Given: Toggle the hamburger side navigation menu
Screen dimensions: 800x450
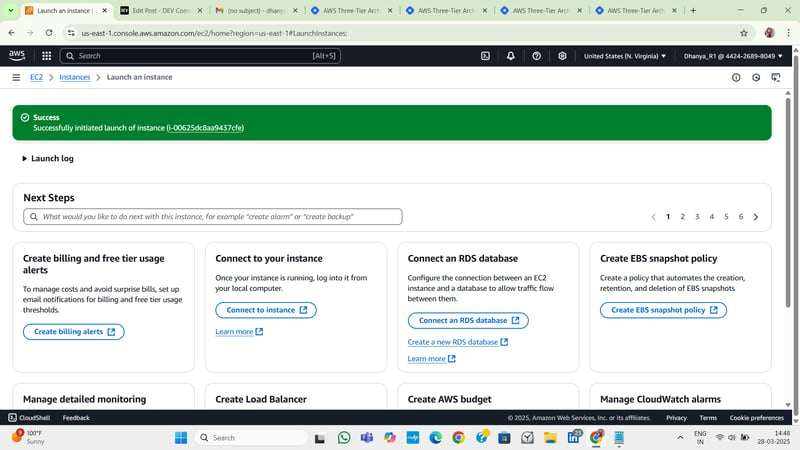Looking at the screenshot, I should click(x=16, y=78).
